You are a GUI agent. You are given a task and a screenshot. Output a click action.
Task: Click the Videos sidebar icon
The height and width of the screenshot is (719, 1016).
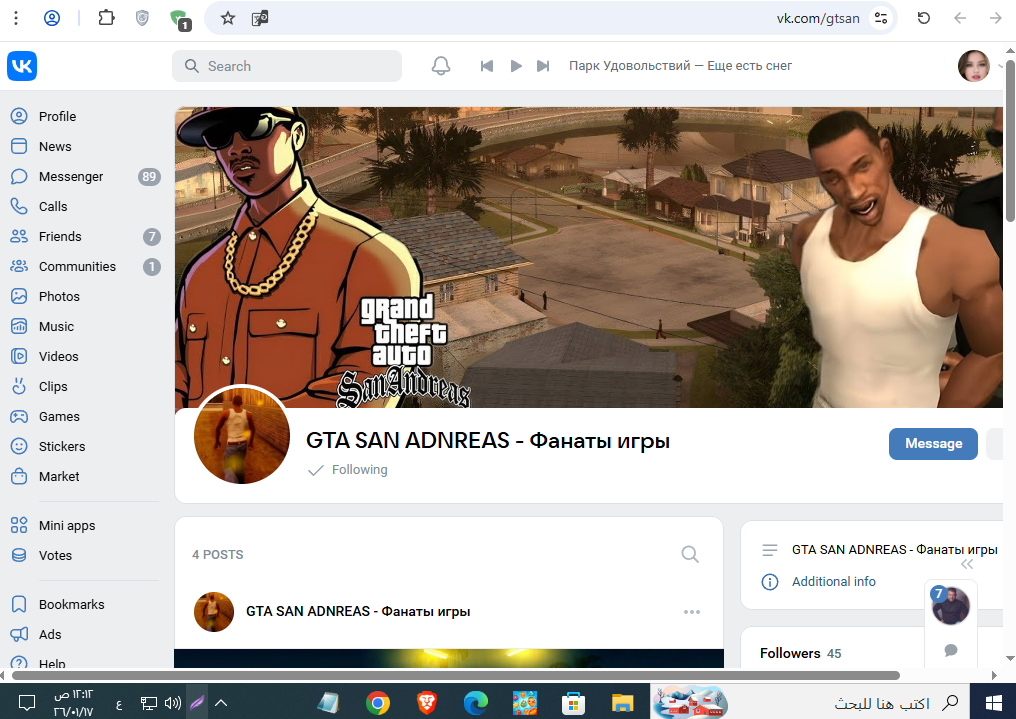[x=19, y=356]
